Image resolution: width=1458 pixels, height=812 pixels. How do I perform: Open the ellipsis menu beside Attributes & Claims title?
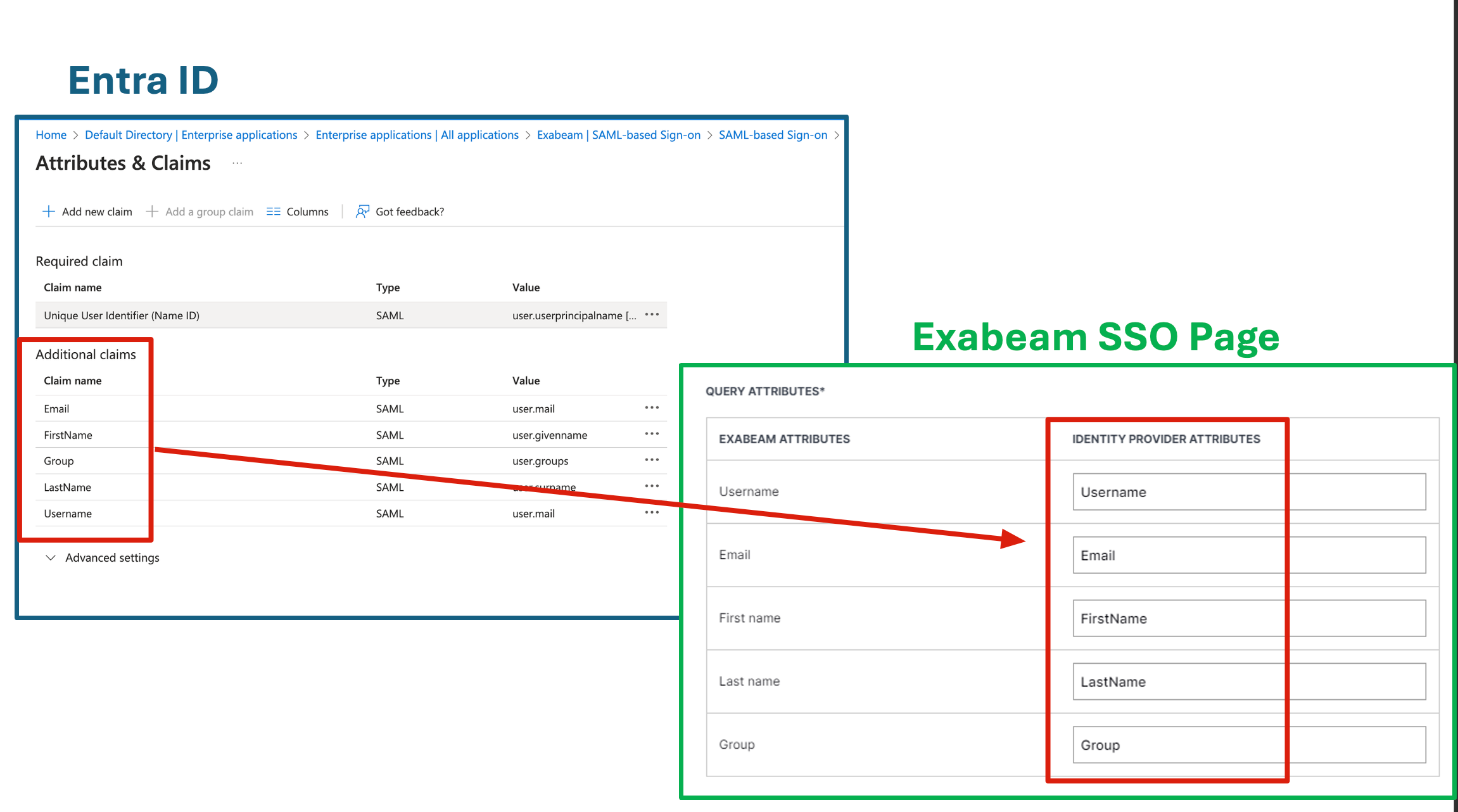tap(238, 163)
